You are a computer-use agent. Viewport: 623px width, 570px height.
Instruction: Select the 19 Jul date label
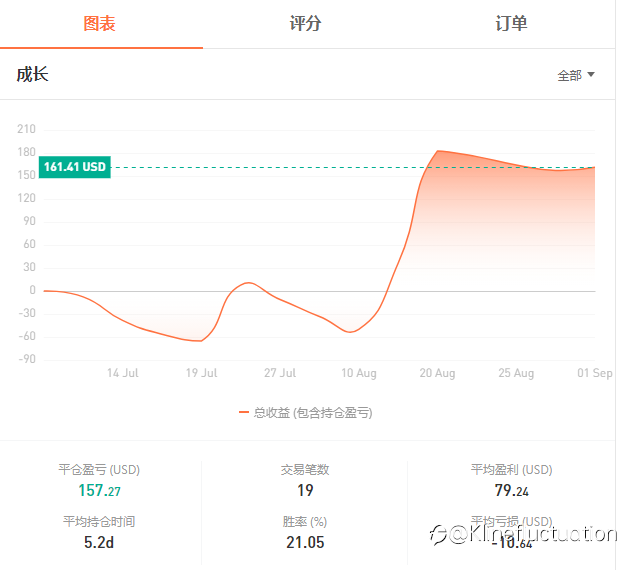point(201,373)
